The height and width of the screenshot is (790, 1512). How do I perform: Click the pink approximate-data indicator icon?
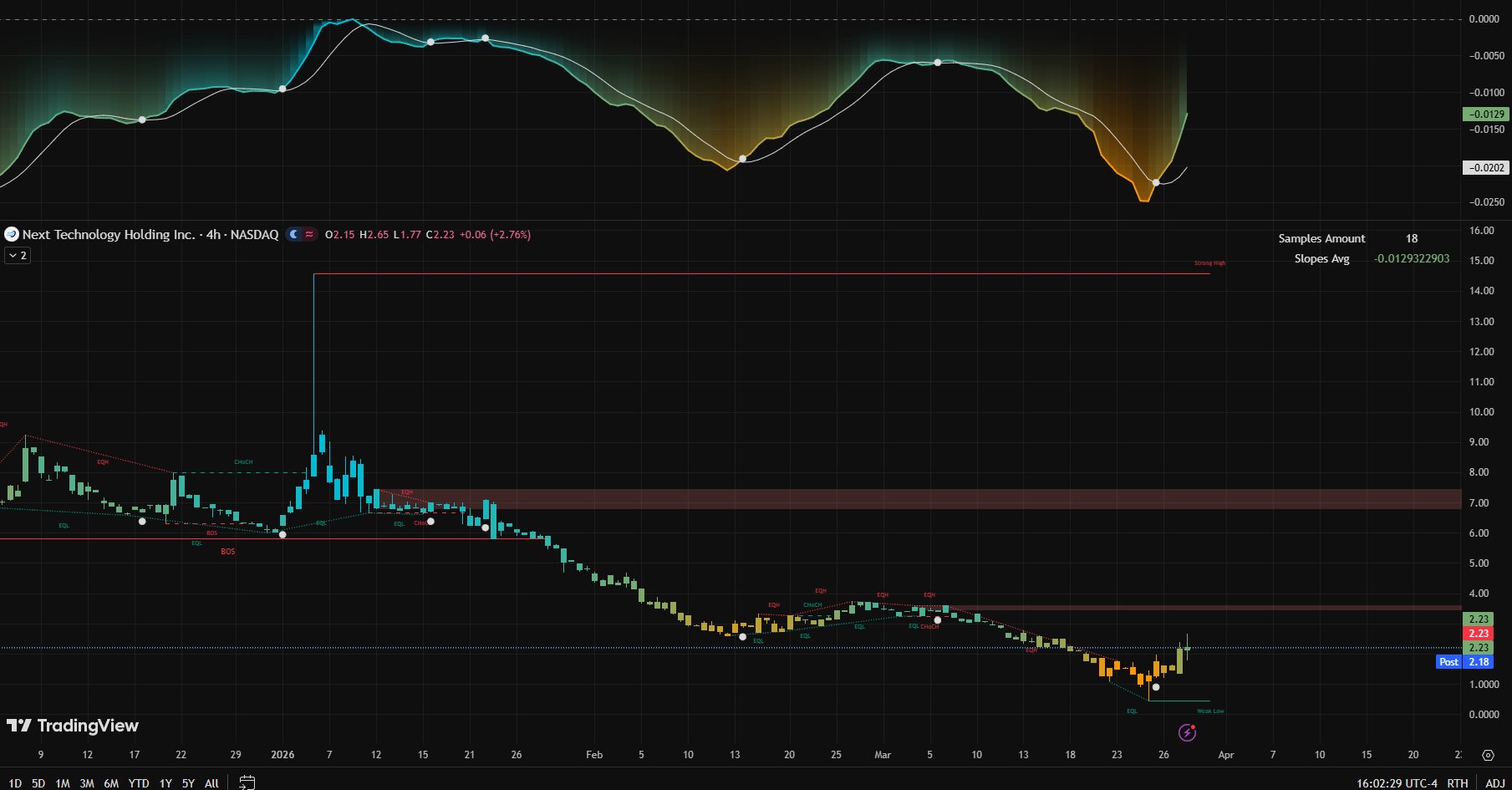[309, 235]
